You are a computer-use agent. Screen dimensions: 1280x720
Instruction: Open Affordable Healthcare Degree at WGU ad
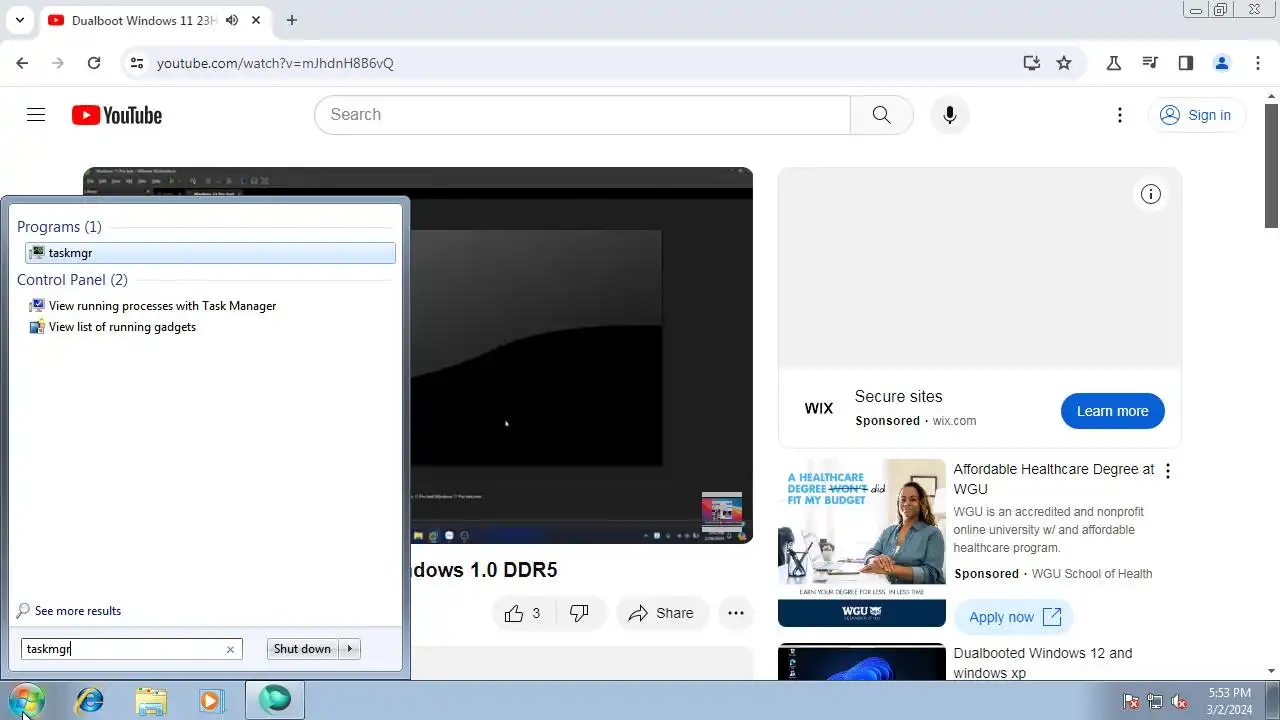tap(1053, 479)
